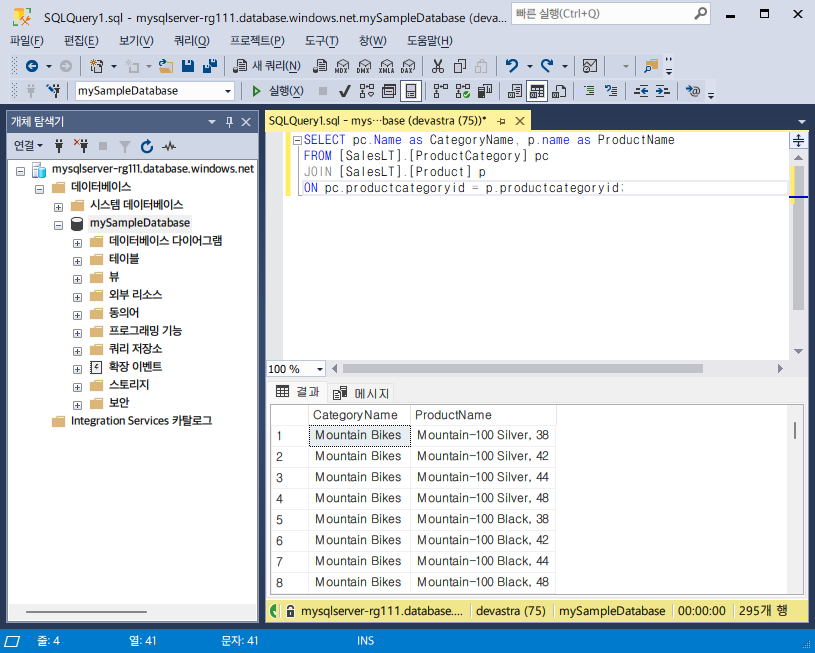The image size is (815, 653).
Task: Switch to the 메시지 tab
Action: (362, 393)
